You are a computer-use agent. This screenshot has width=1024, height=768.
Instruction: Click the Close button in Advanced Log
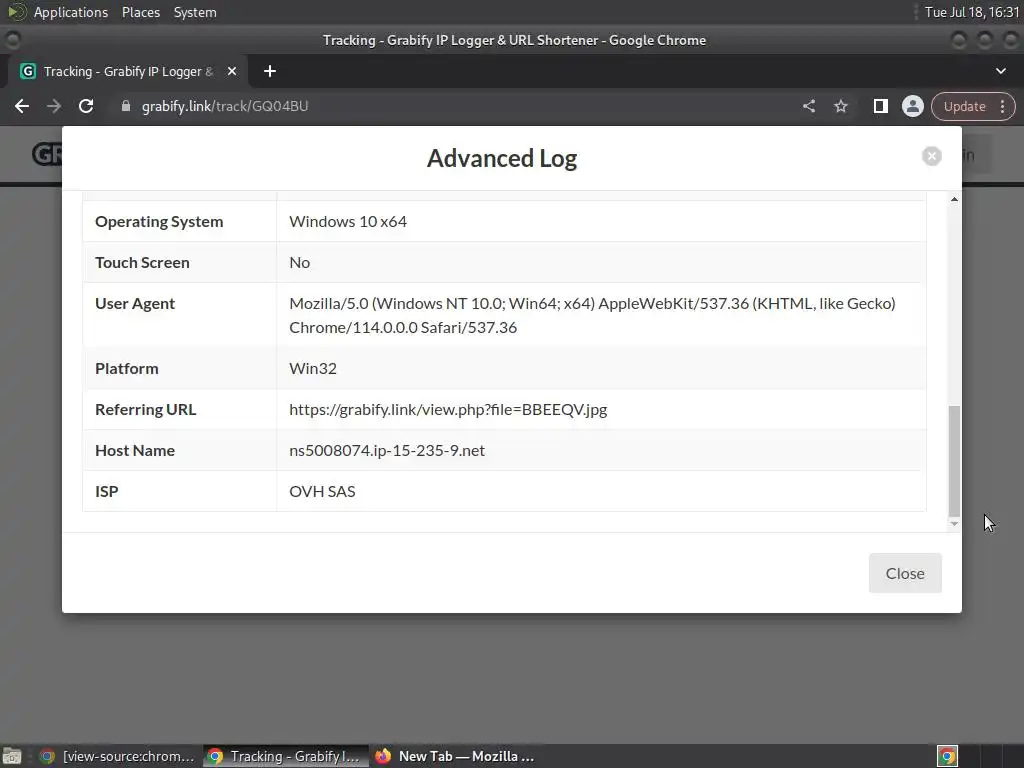pos(904,573)
